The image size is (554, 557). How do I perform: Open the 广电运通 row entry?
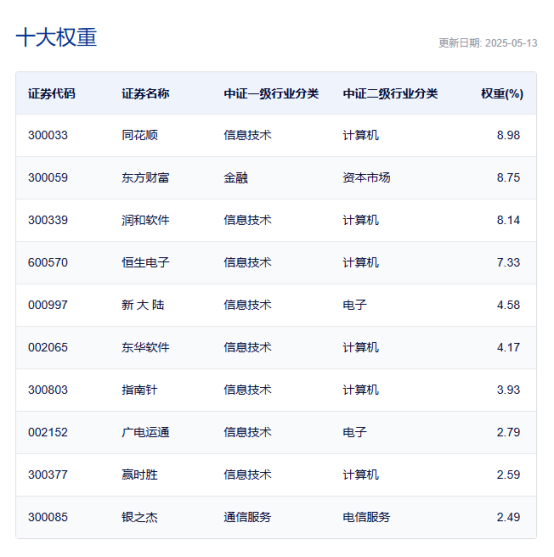(x=145, y=432)
